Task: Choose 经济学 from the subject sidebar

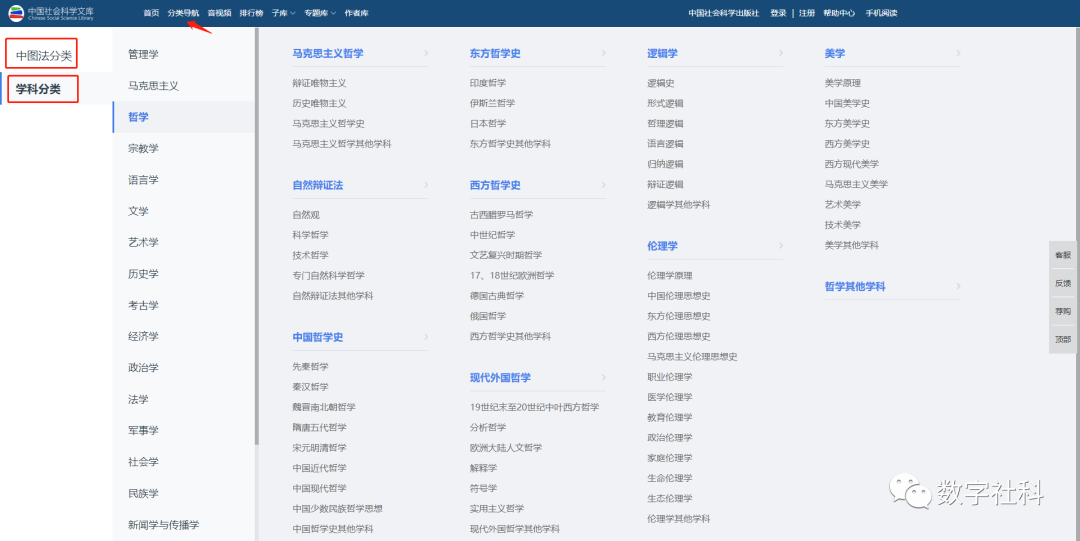Action: pyautogui.click(x=143, y=337)
